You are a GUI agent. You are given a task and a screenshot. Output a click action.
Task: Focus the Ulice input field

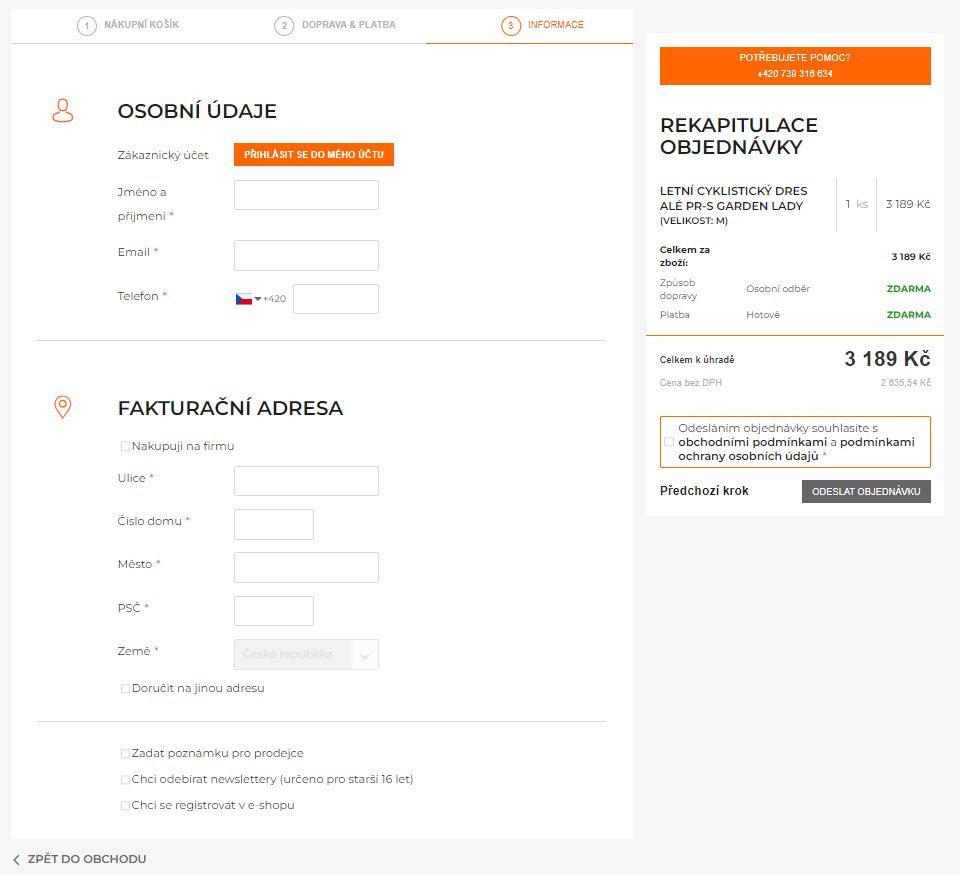coord(306,481)
